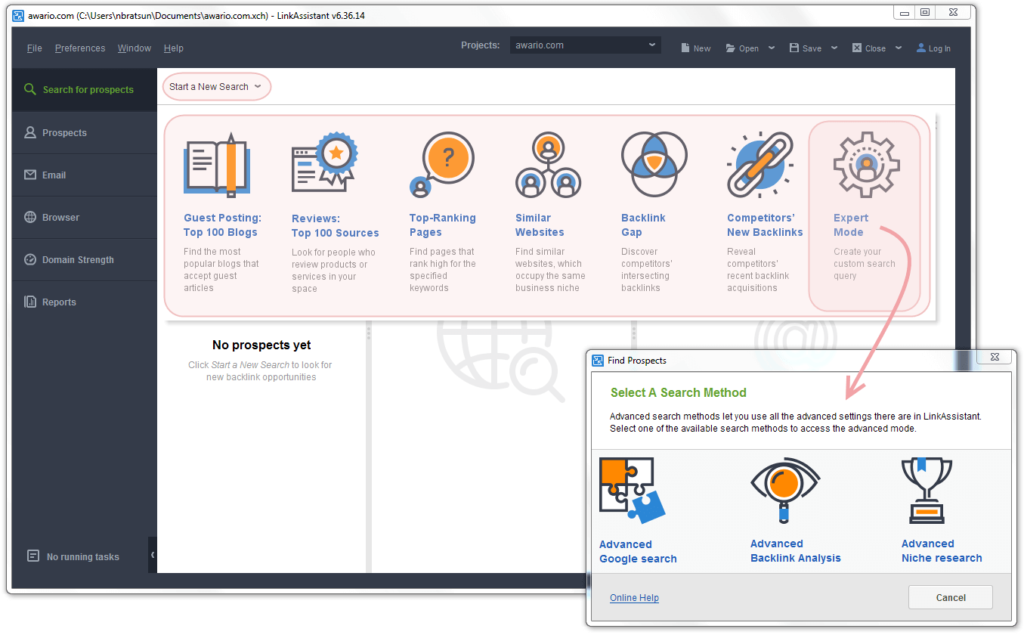Click the Guest Posting book icon
The height and width of the screenshot is (635, 1024).
tap(216, 165)
